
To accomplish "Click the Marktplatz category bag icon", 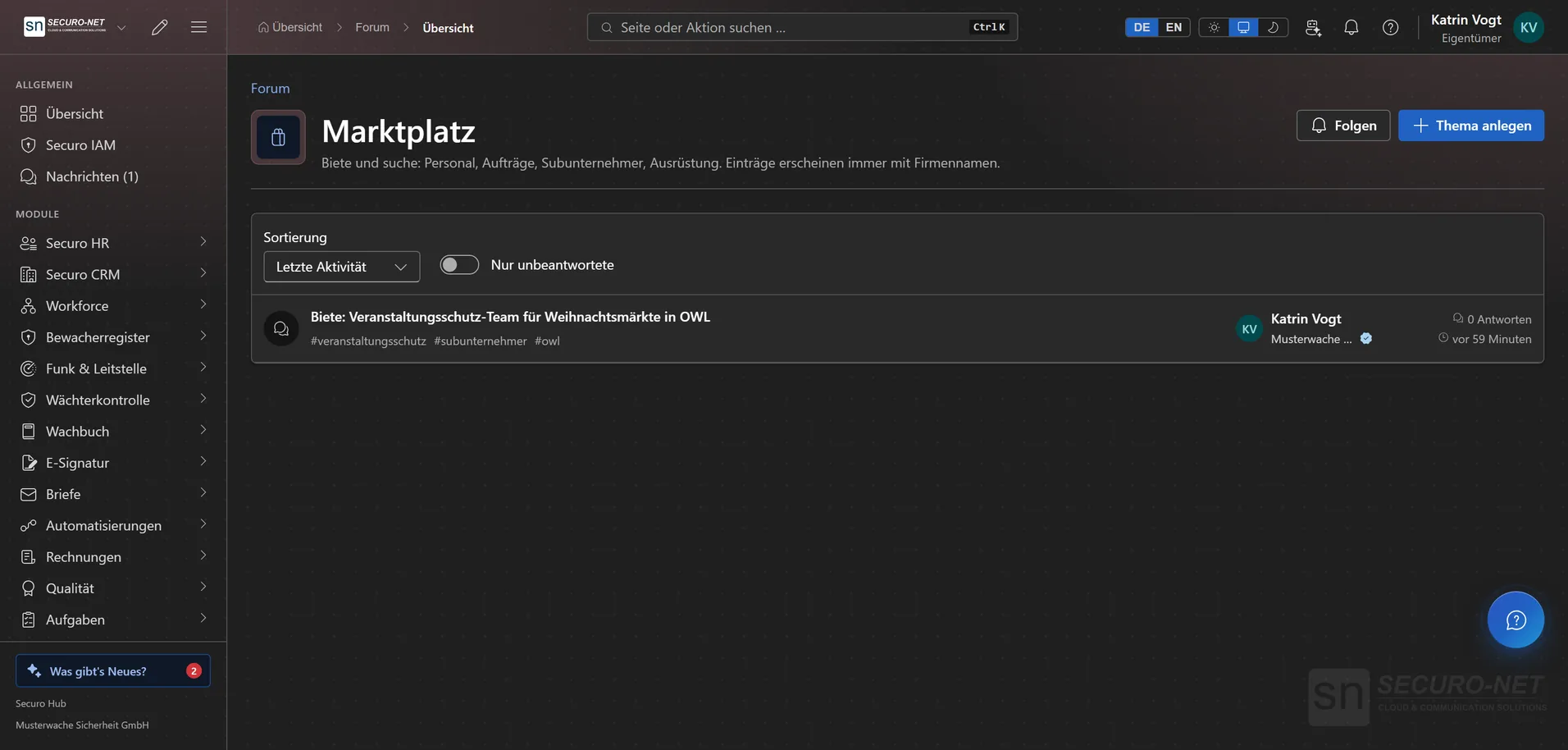I will 278,137.
